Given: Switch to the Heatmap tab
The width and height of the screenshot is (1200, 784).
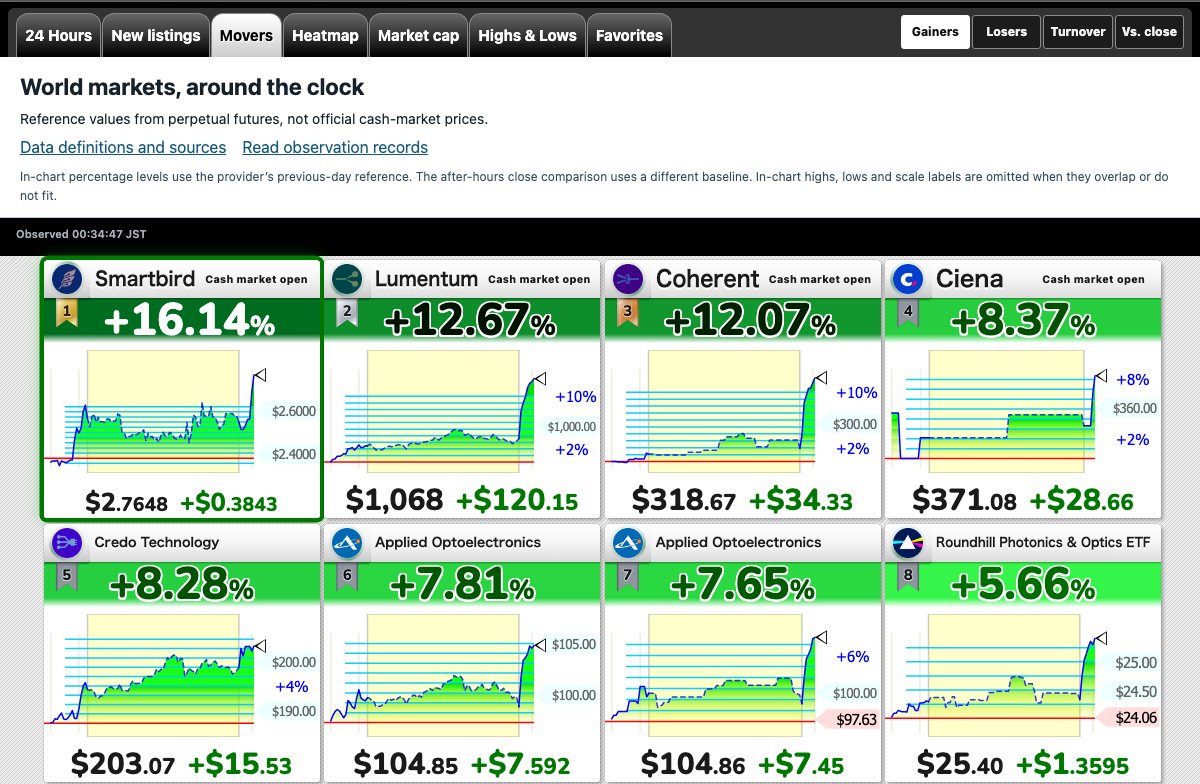Looking at the screenshot, I should click(325, 36).
